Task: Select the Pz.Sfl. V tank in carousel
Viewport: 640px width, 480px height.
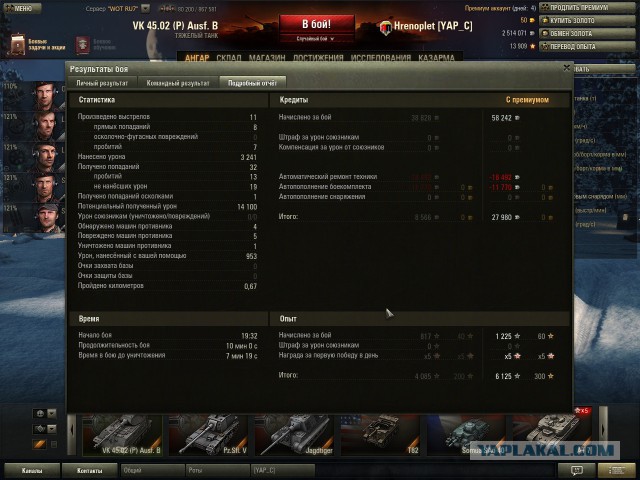Action: (x=209, y=435)
